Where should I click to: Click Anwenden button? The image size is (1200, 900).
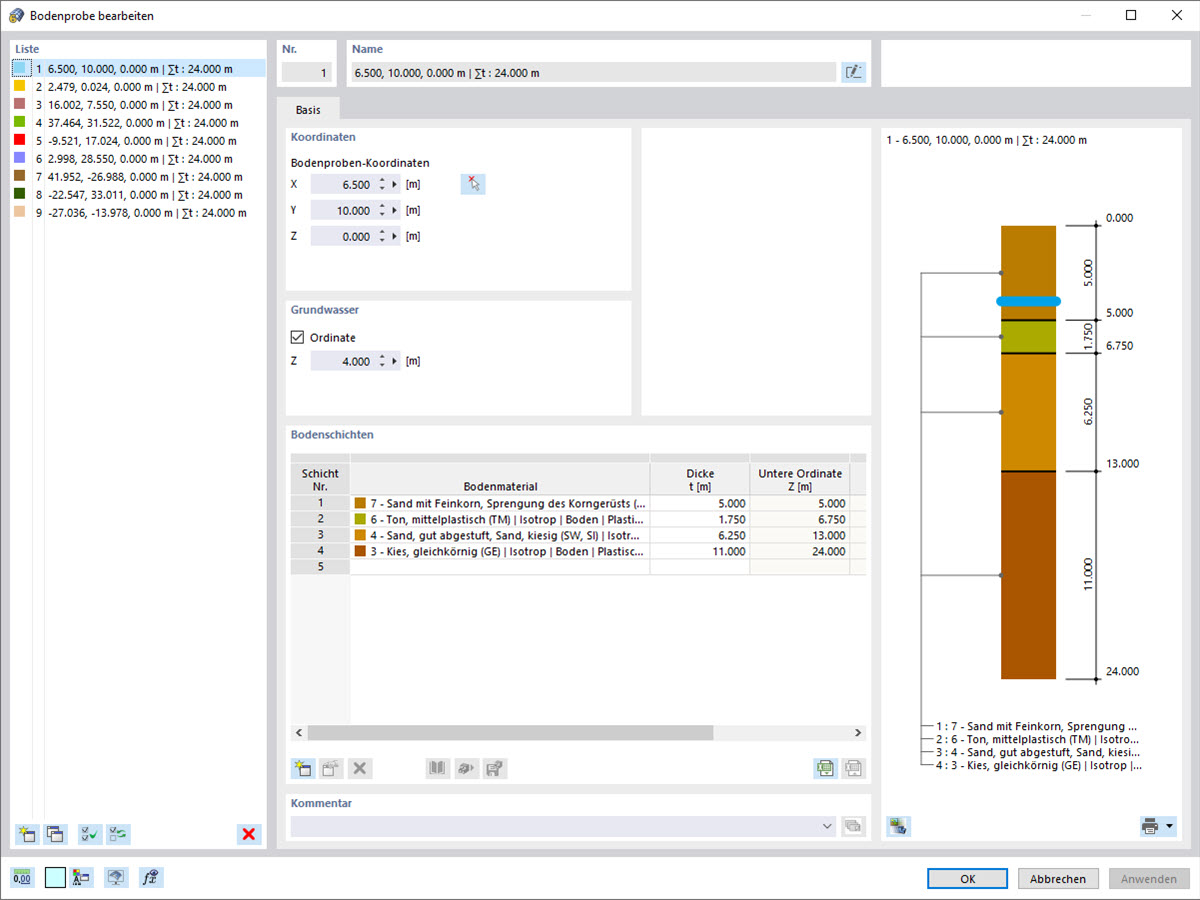[1149, 878]
